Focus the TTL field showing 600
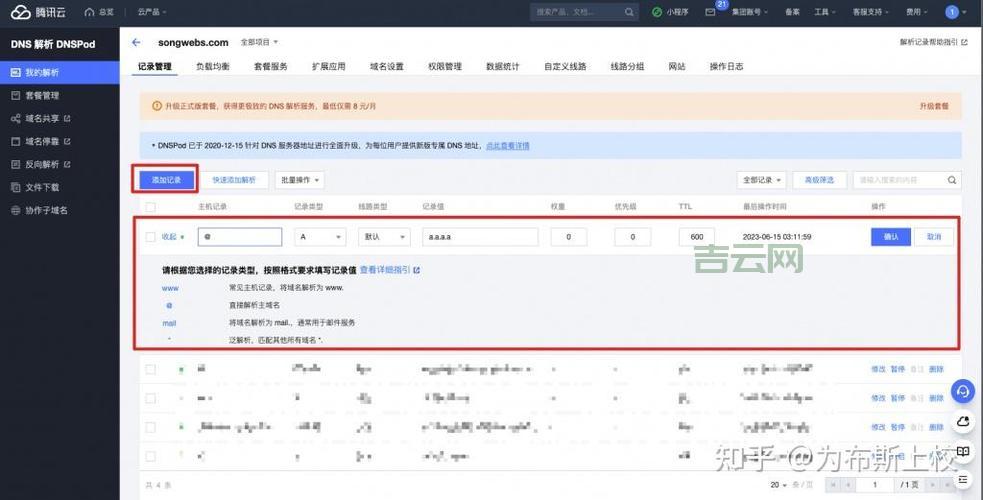Viewport: 983px width, 500px height. [697, 237]
